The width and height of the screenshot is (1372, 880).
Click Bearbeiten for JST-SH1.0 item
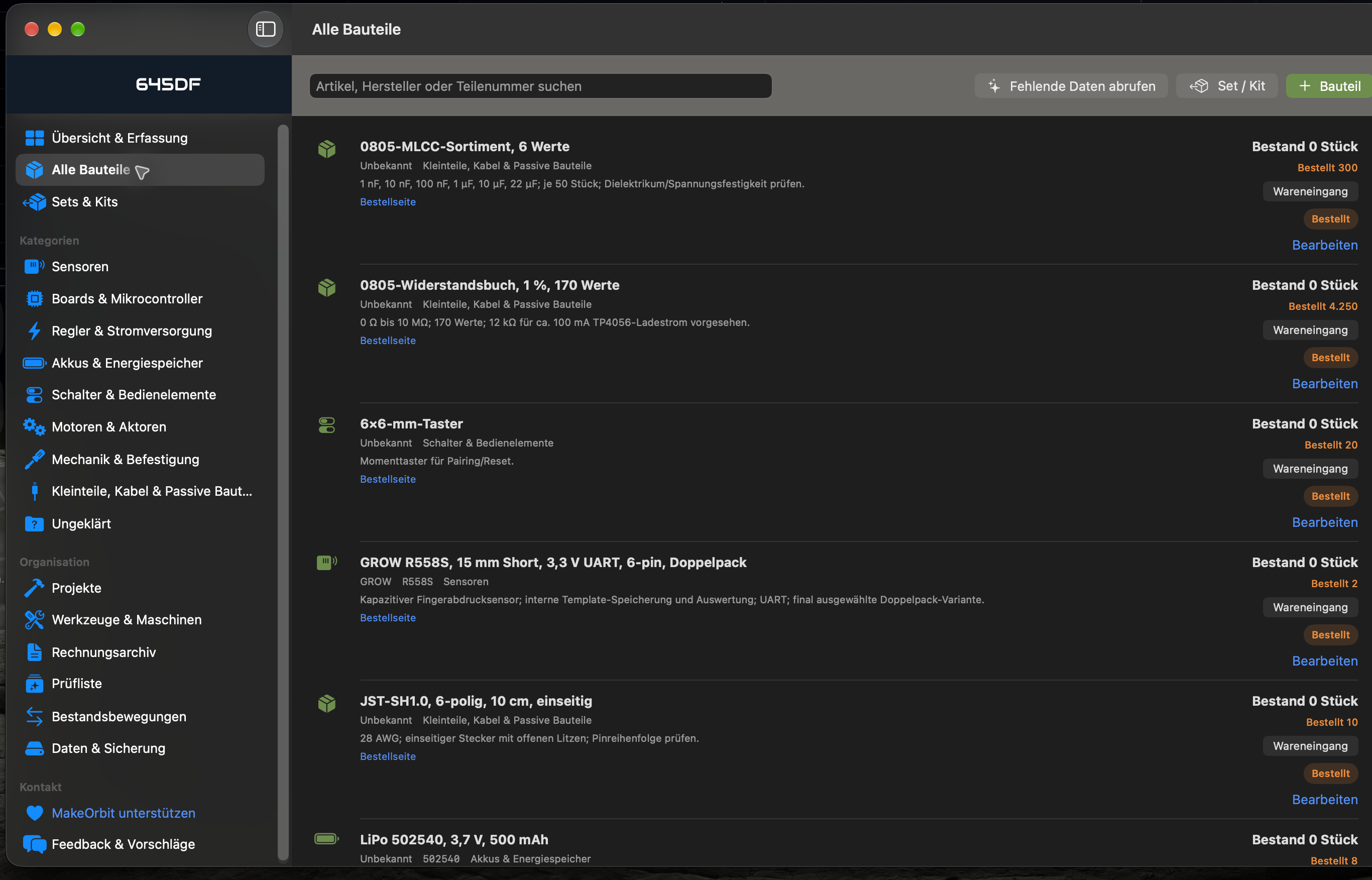tap(1325, 800)
